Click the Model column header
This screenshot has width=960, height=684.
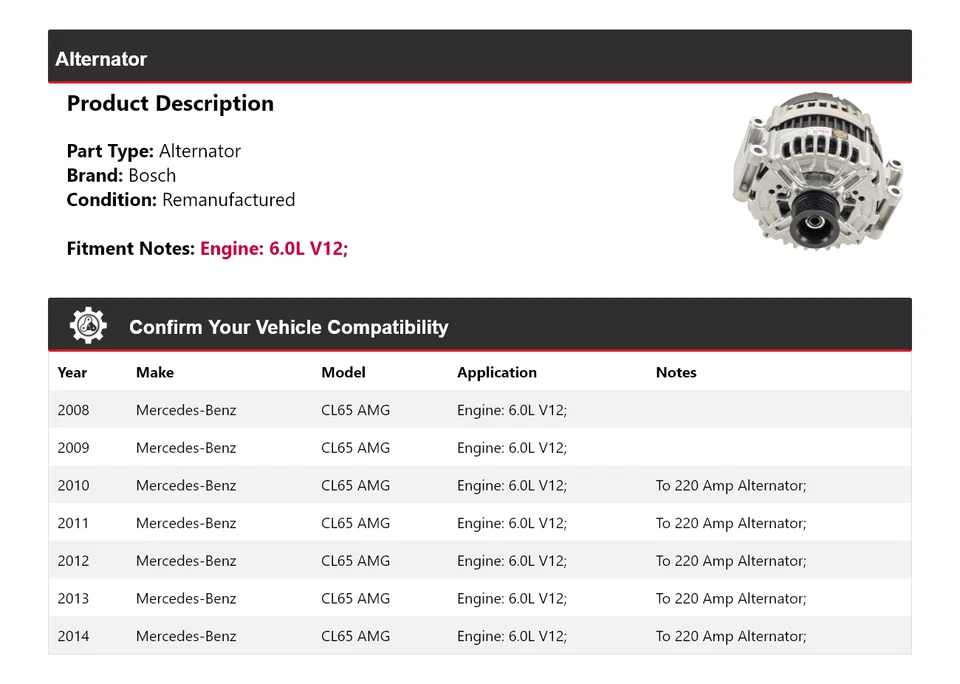343,372
